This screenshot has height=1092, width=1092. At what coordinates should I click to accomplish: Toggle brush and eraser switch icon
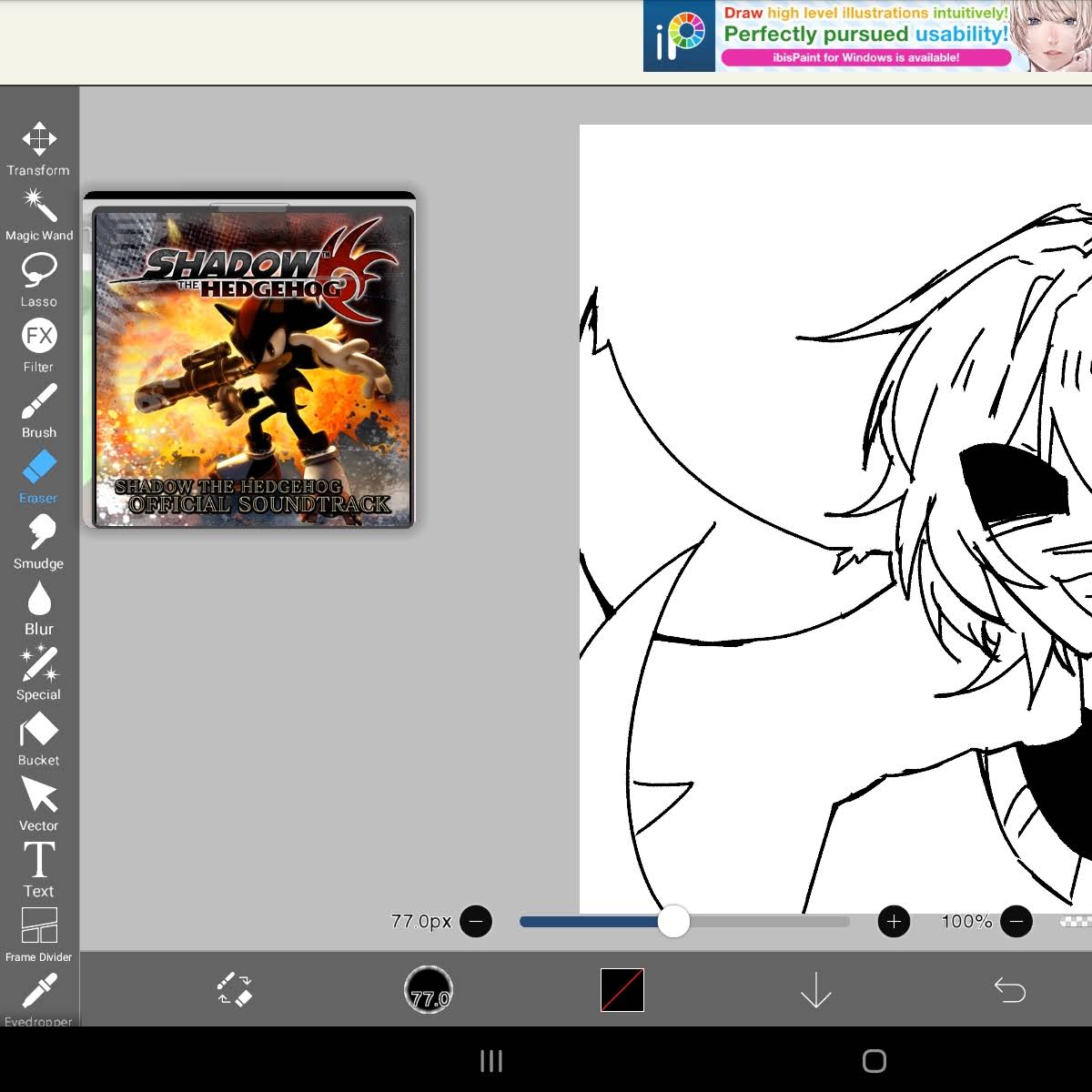tap(235, 989)
